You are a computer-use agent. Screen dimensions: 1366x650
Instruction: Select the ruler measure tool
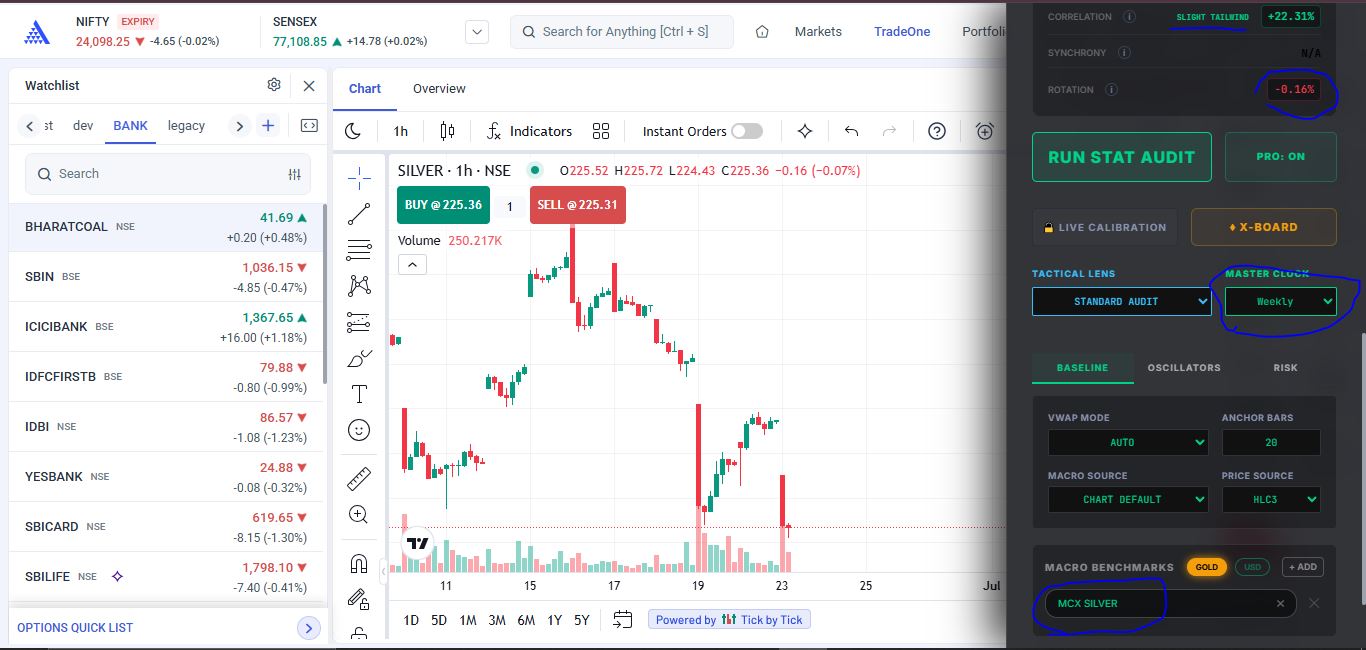359,478
